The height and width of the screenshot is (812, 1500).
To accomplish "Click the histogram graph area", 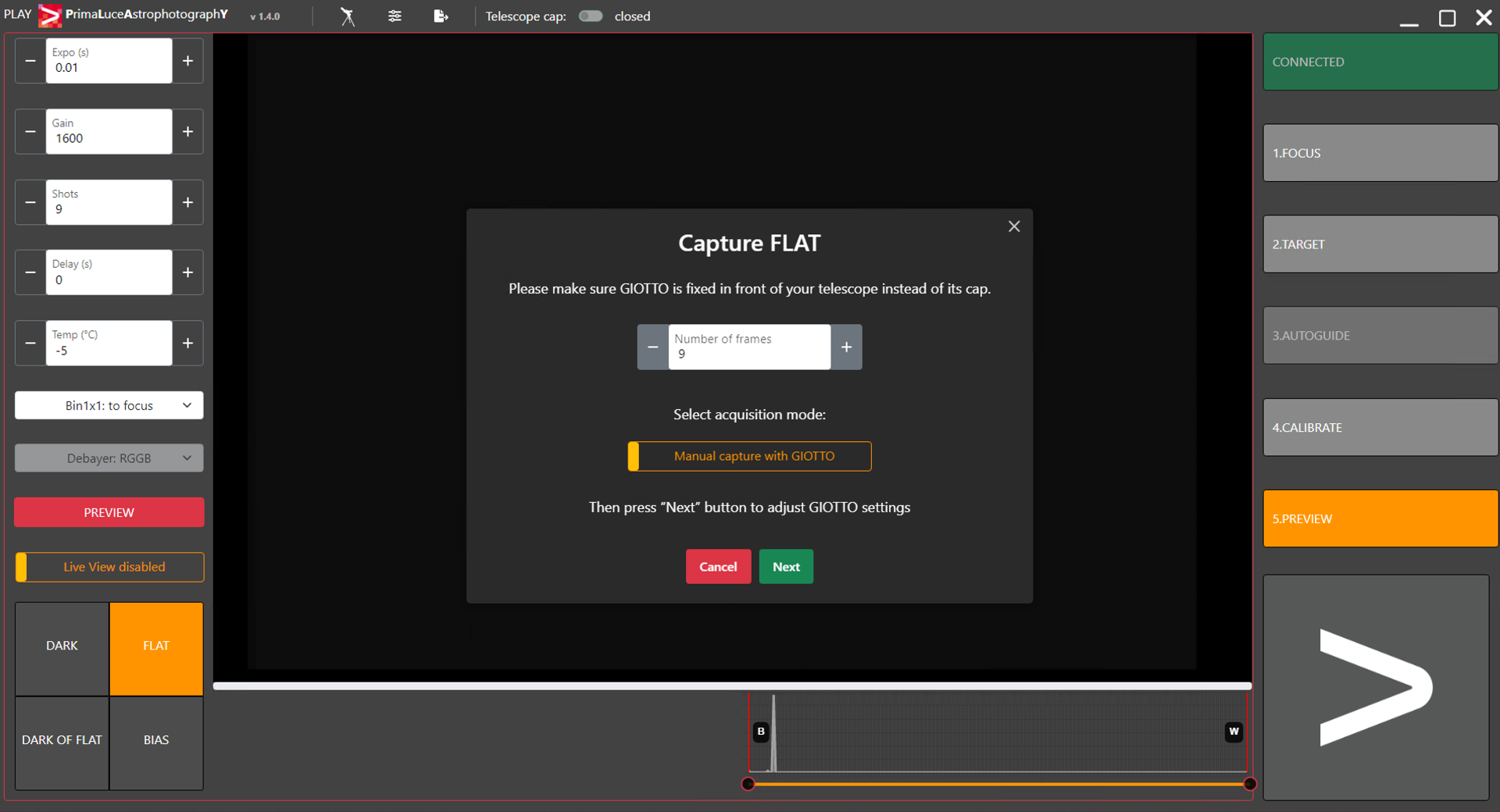I will coord(998,732).
